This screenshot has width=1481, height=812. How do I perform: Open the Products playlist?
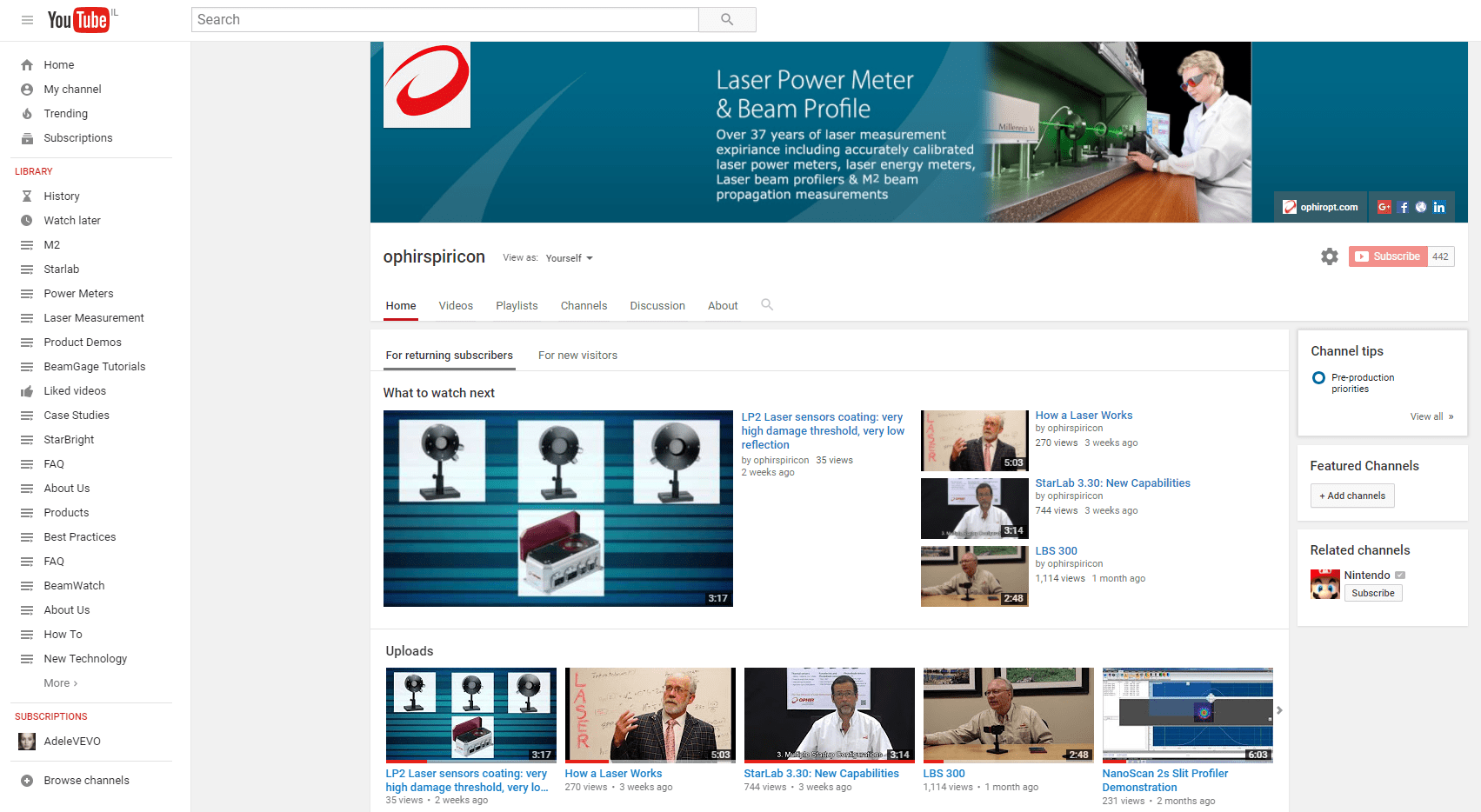[x=66, y=513]
